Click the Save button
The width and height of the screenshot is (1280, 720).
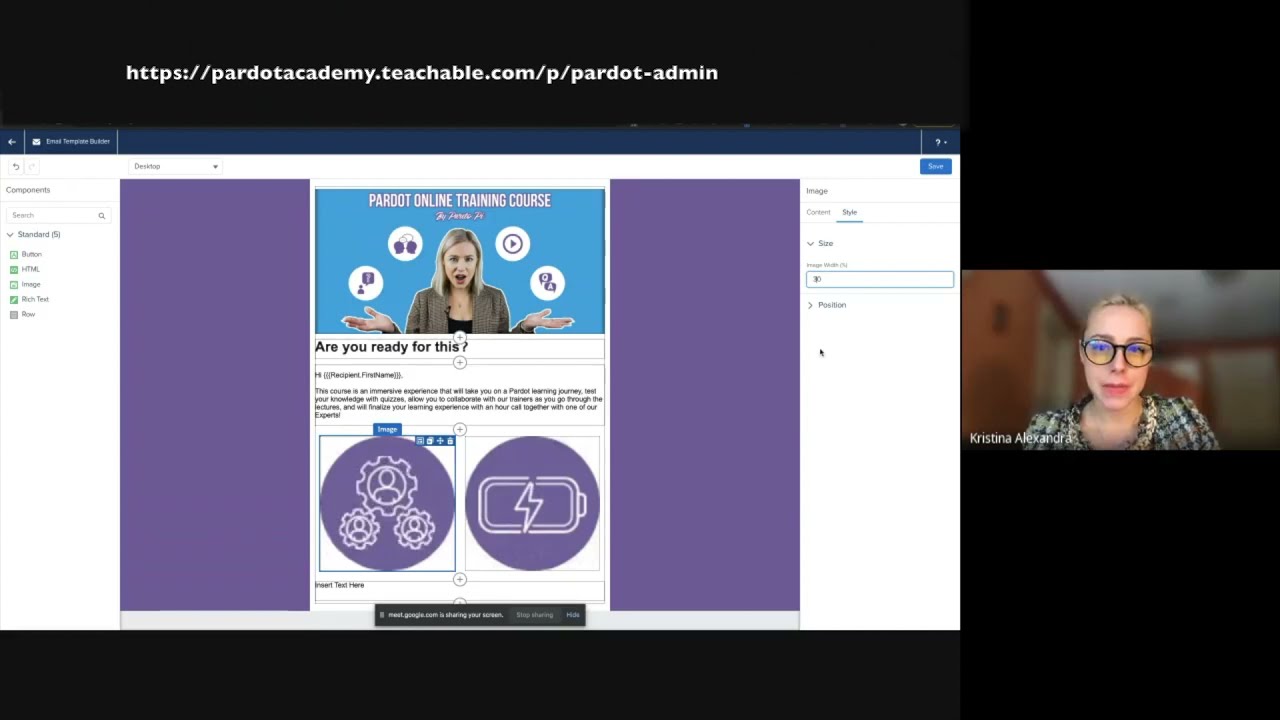pyautogui.click(x=935, y=166)
